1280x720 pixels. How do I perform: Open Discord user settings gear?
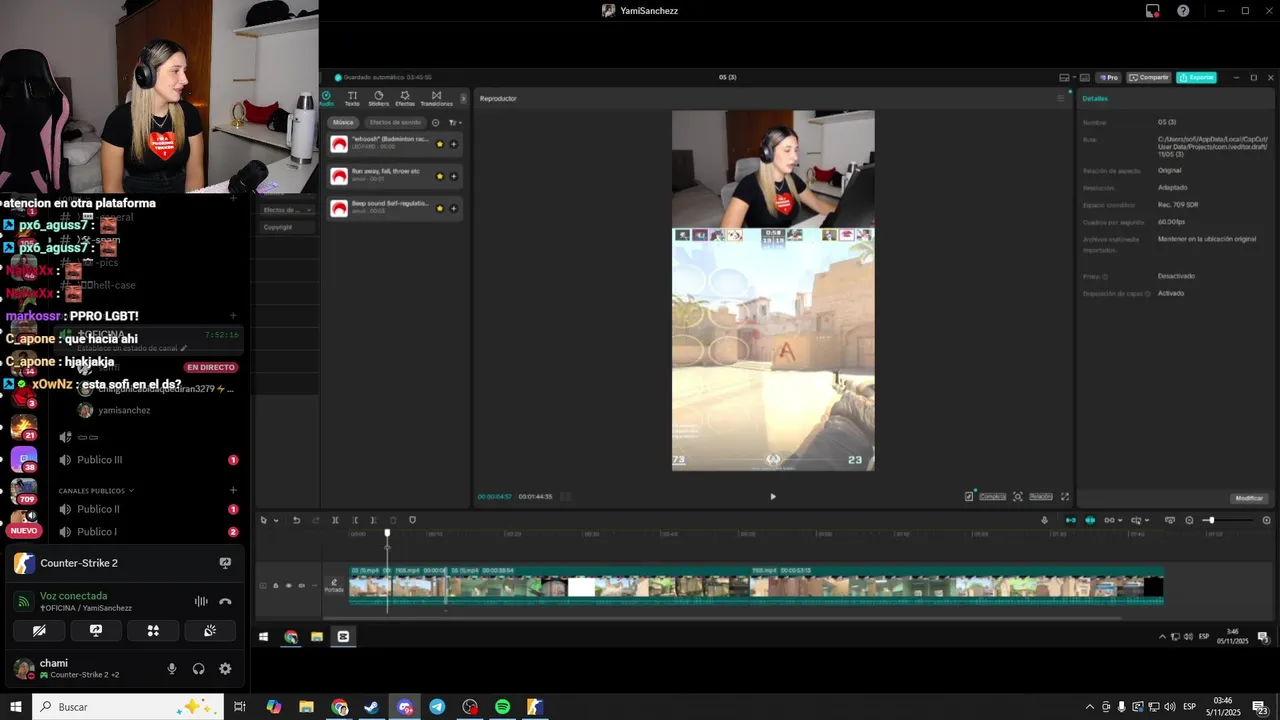point(225,669)
